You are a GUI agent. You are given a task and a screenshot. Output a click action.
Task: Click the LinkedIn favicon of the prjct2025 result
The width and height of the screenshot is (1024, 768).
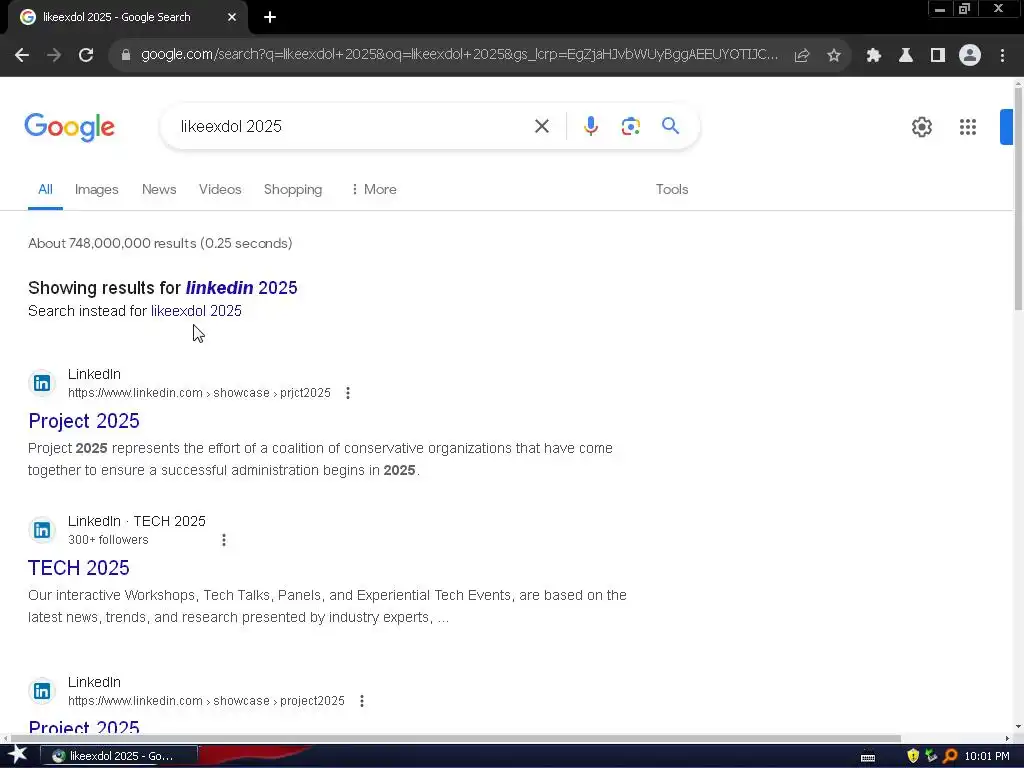[42, 383]
